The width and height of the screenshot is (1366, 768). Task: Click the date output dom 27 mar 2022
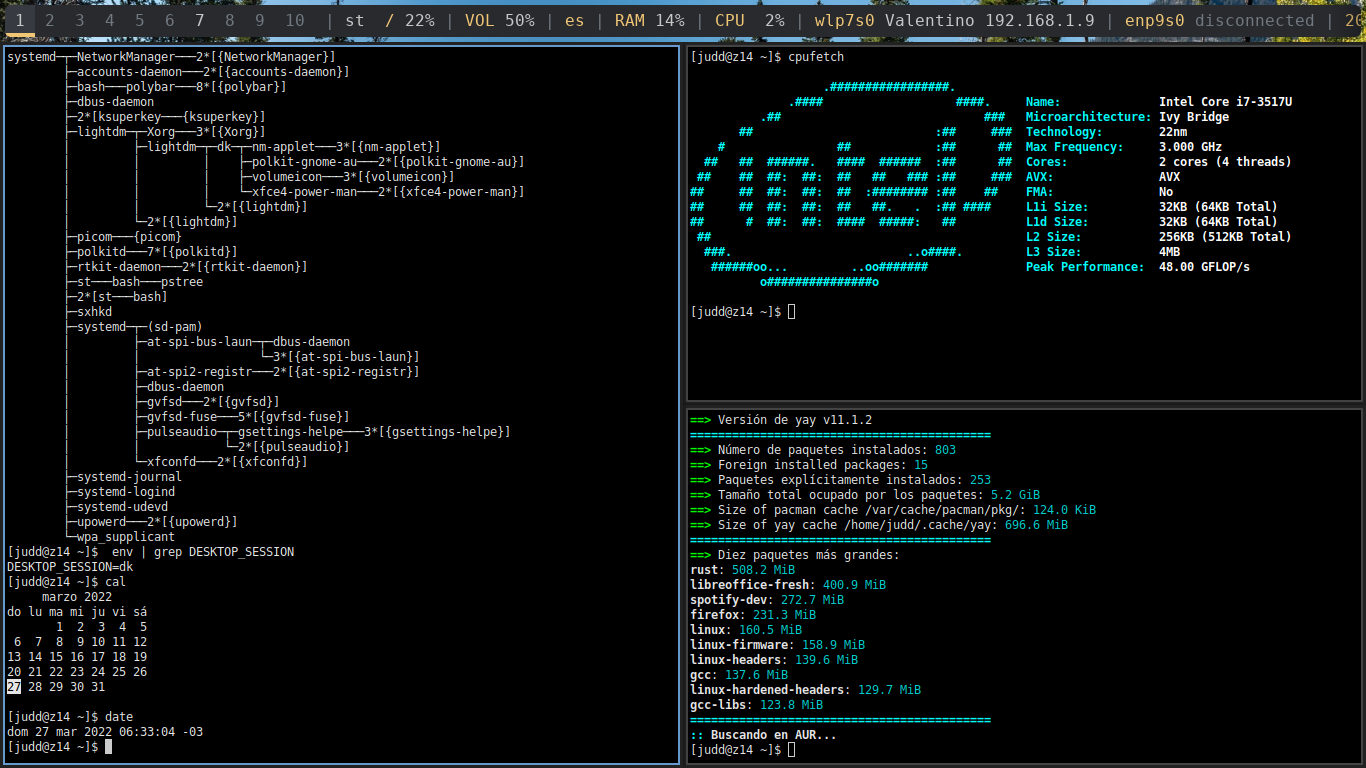(105, 732)
